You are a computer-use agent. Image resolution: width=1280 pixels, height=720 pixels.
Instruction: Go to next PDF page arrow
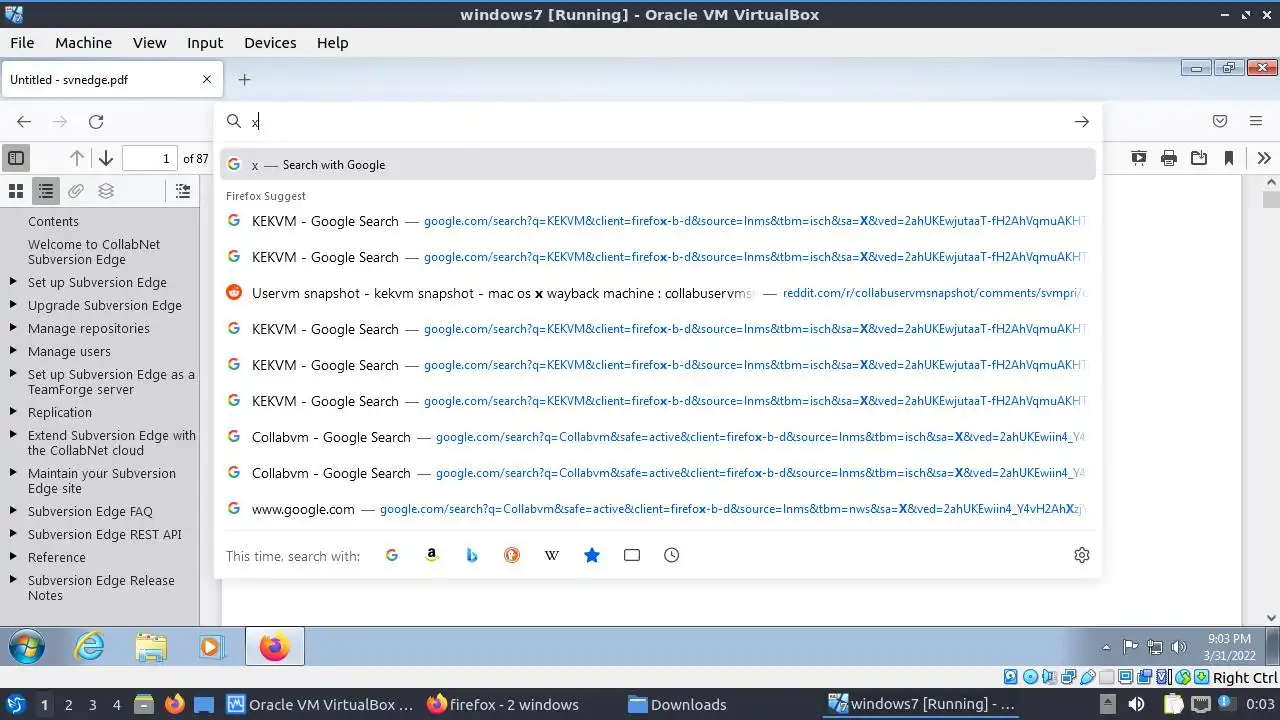105,158
